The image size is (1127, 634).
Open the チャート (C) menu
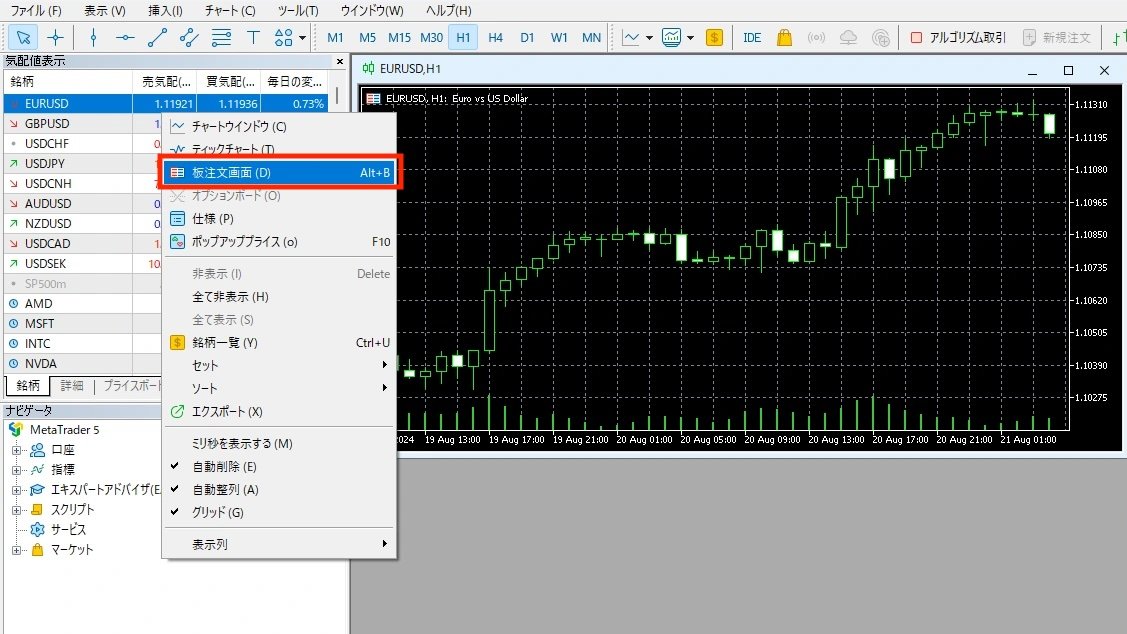click(x=230, y=11)
